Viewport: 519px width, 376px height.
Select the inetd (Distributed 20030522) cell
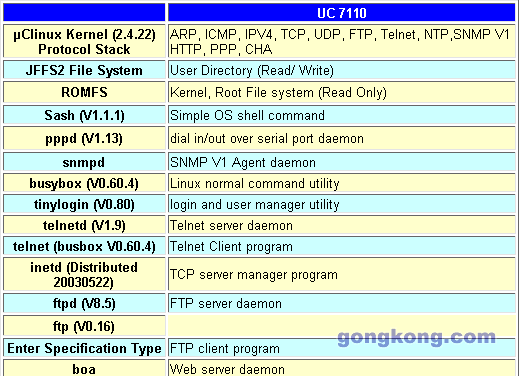(x=84, y=275)
